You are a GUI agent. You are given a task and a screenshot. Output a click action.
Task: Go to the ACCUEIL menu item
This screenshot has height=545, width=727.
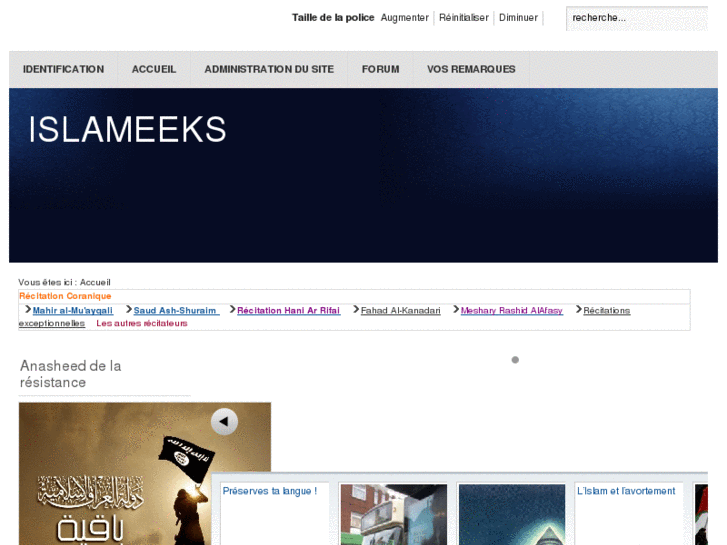coord(154,69)
